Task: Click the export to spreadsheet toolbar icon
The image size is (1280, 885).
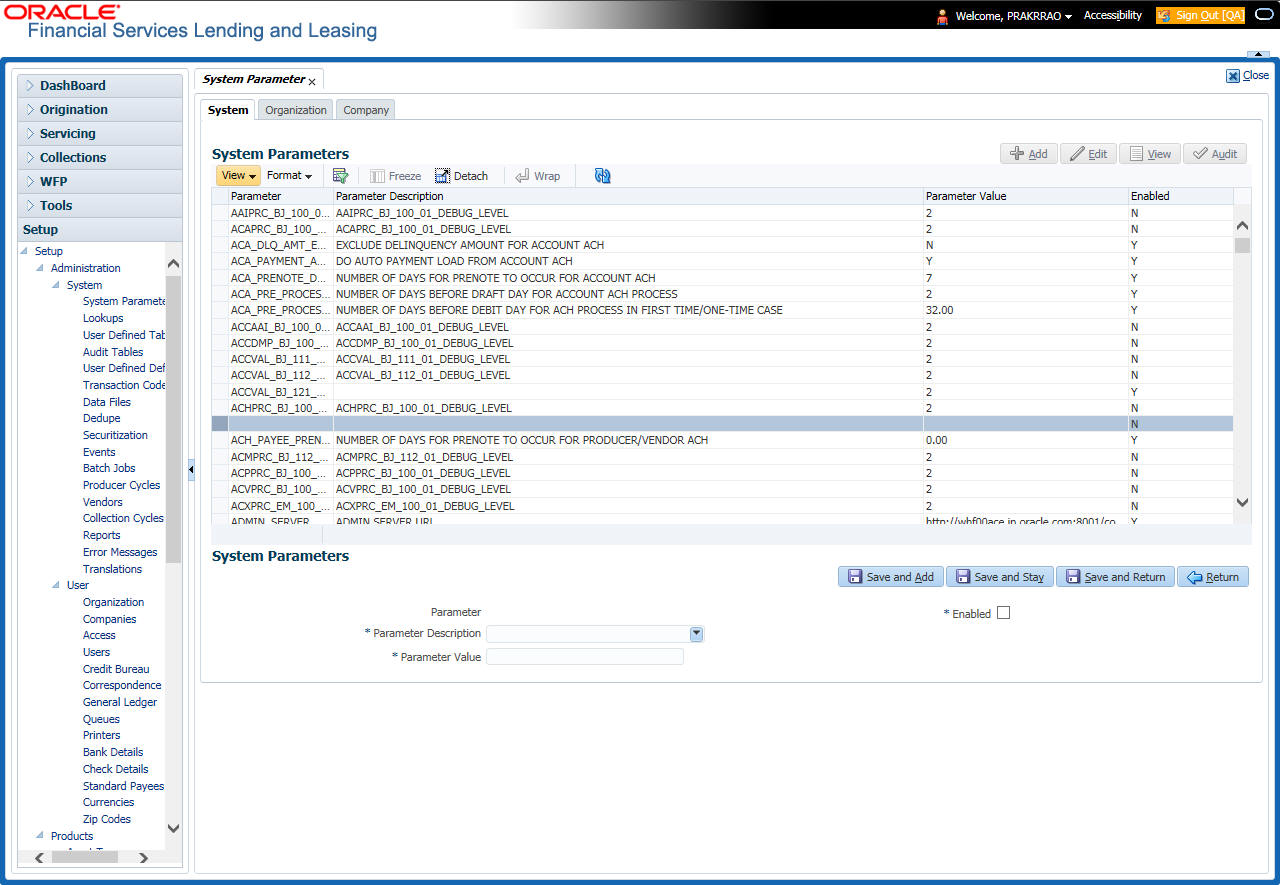Action: pos(340,176)
